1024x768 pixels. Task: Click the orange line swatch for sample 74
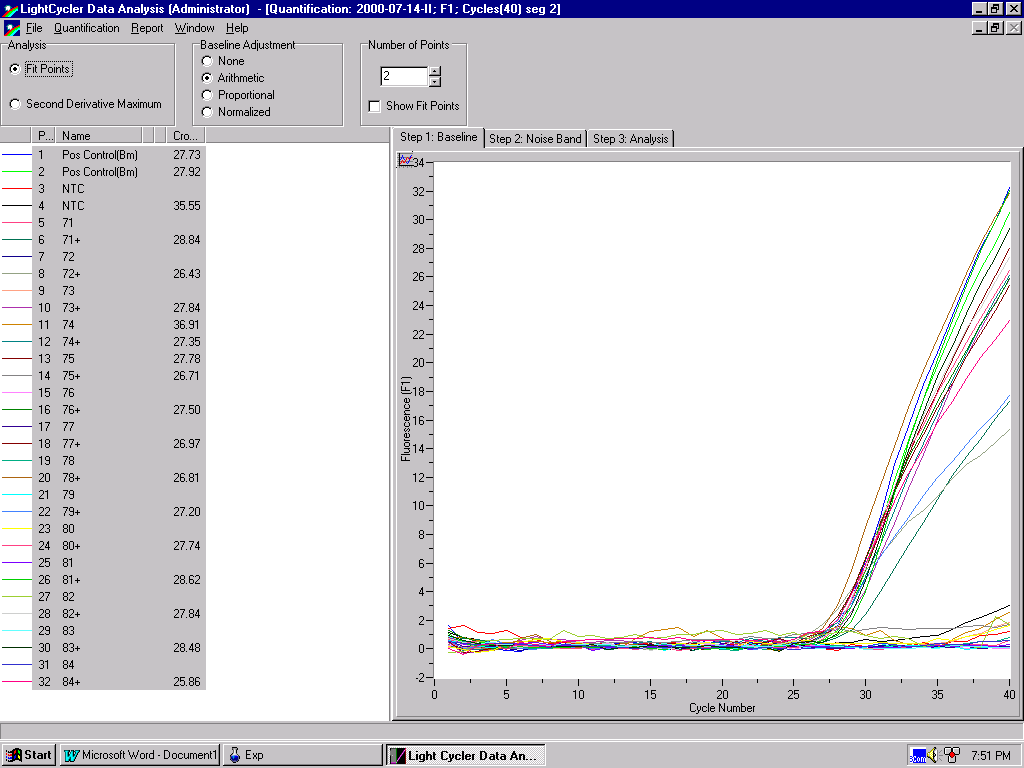pyautogui.click(x=16, y=325)
